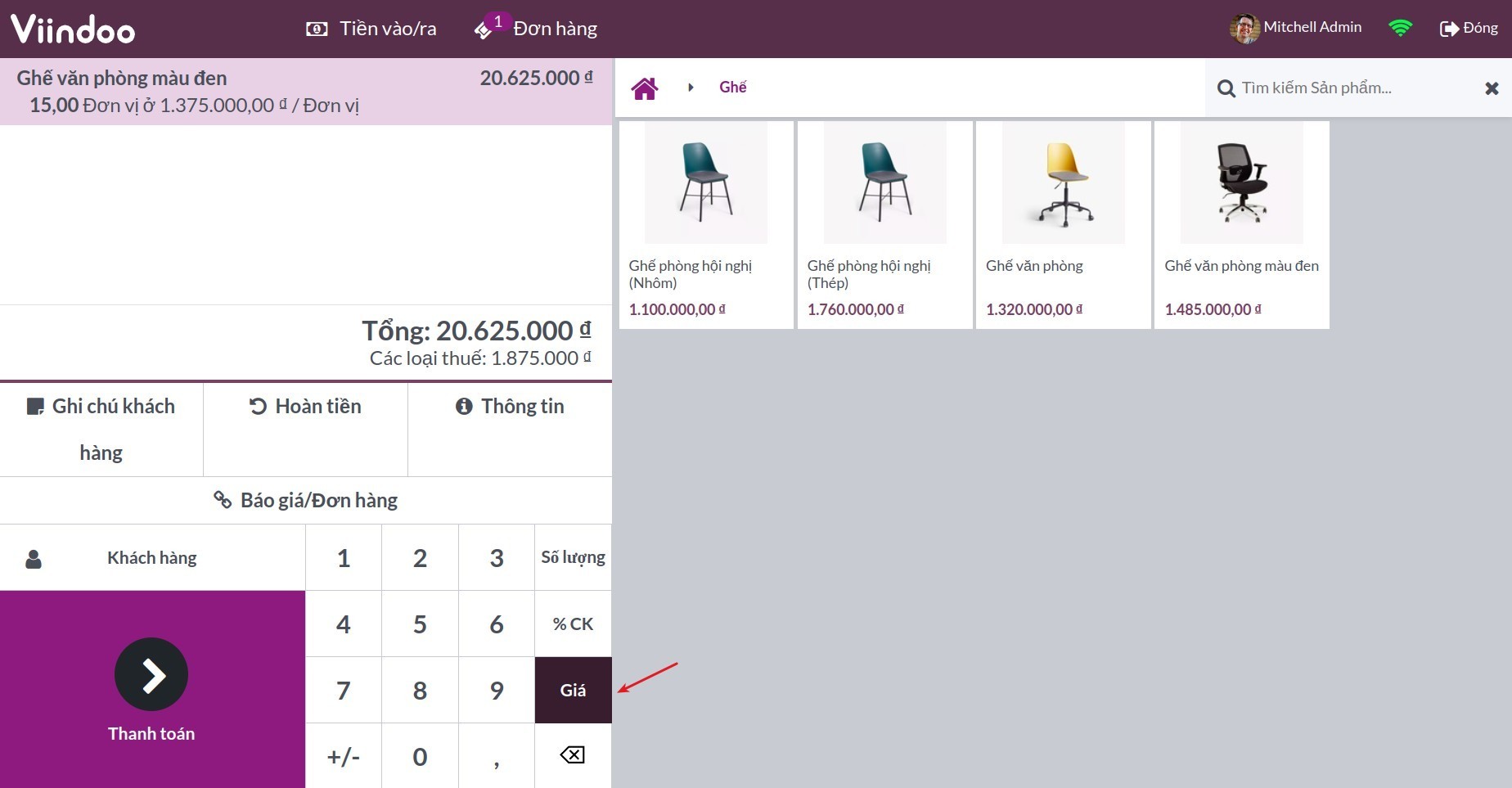Open Thông tin product info

(x=510, y=430)
